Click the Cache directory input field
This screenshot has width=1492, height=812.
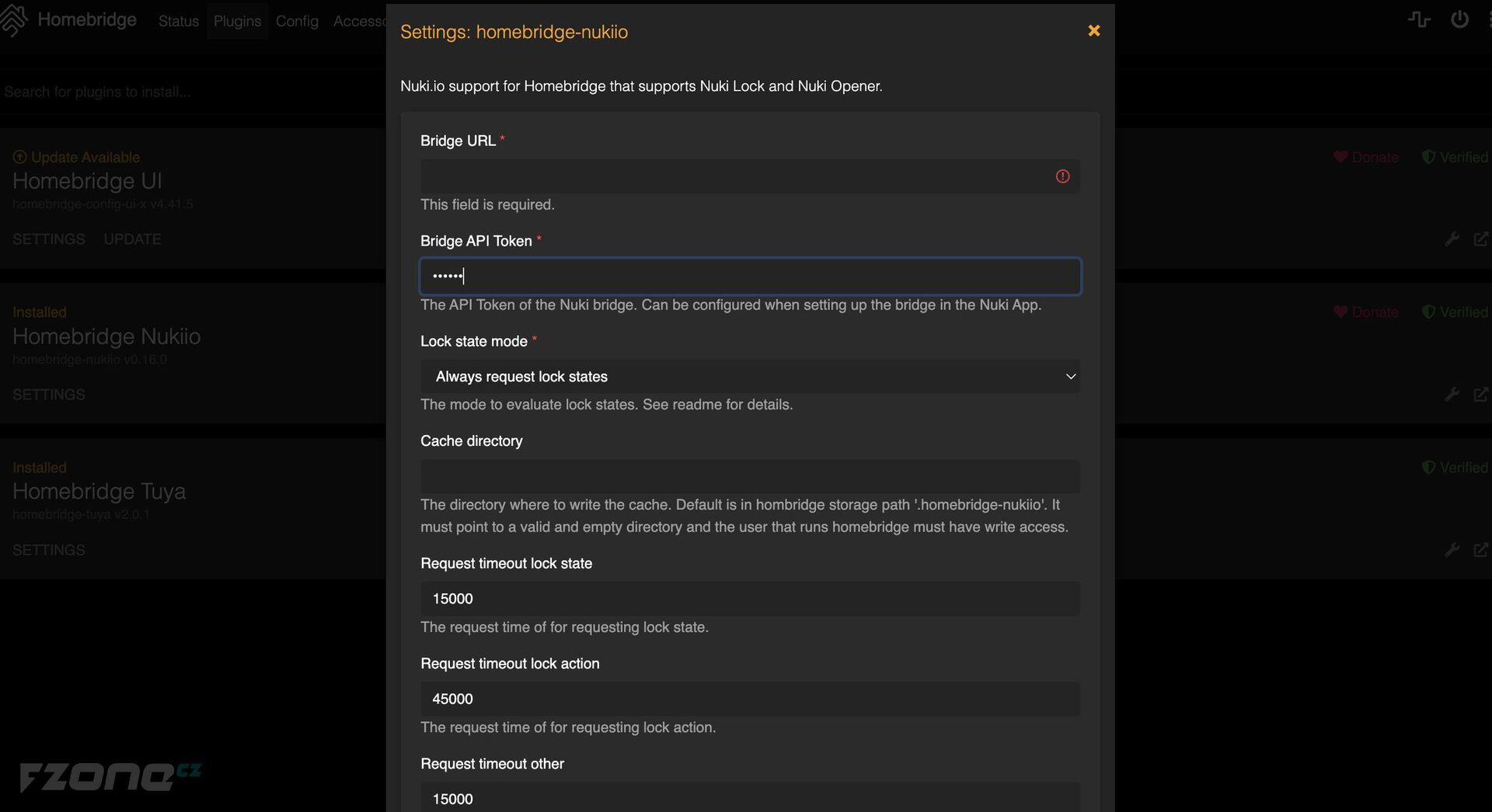click(750, 476)
